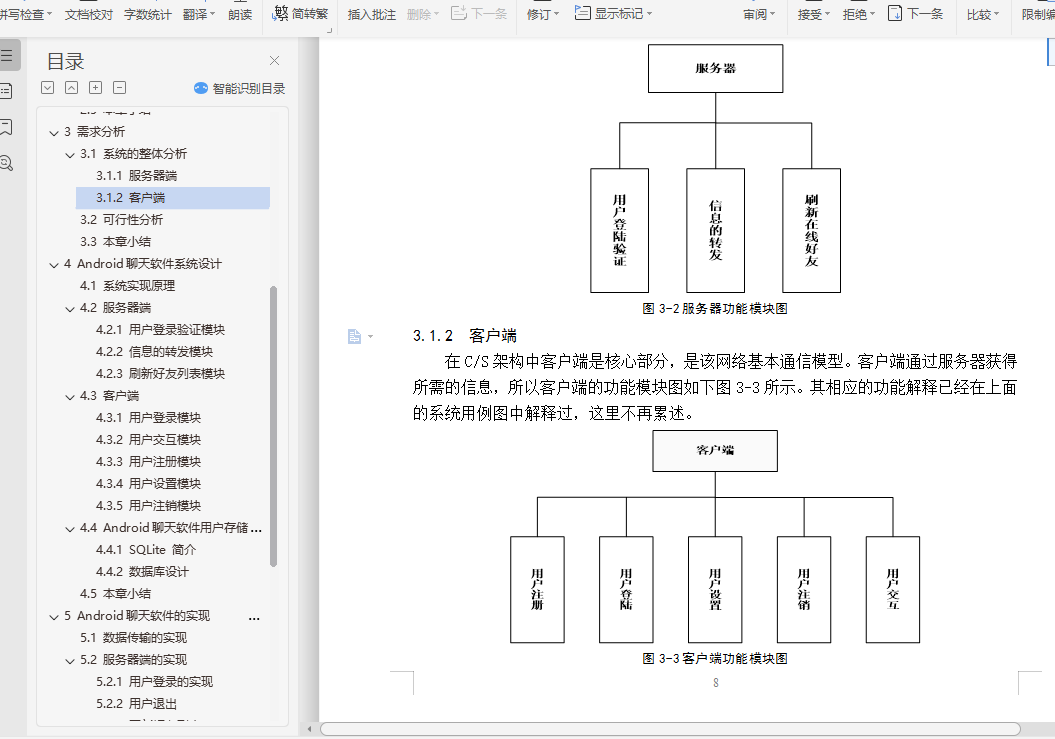The image size is (1055, 739).
Task: Jump to 4.5 本章小结
Action: [x=115, y=594]
